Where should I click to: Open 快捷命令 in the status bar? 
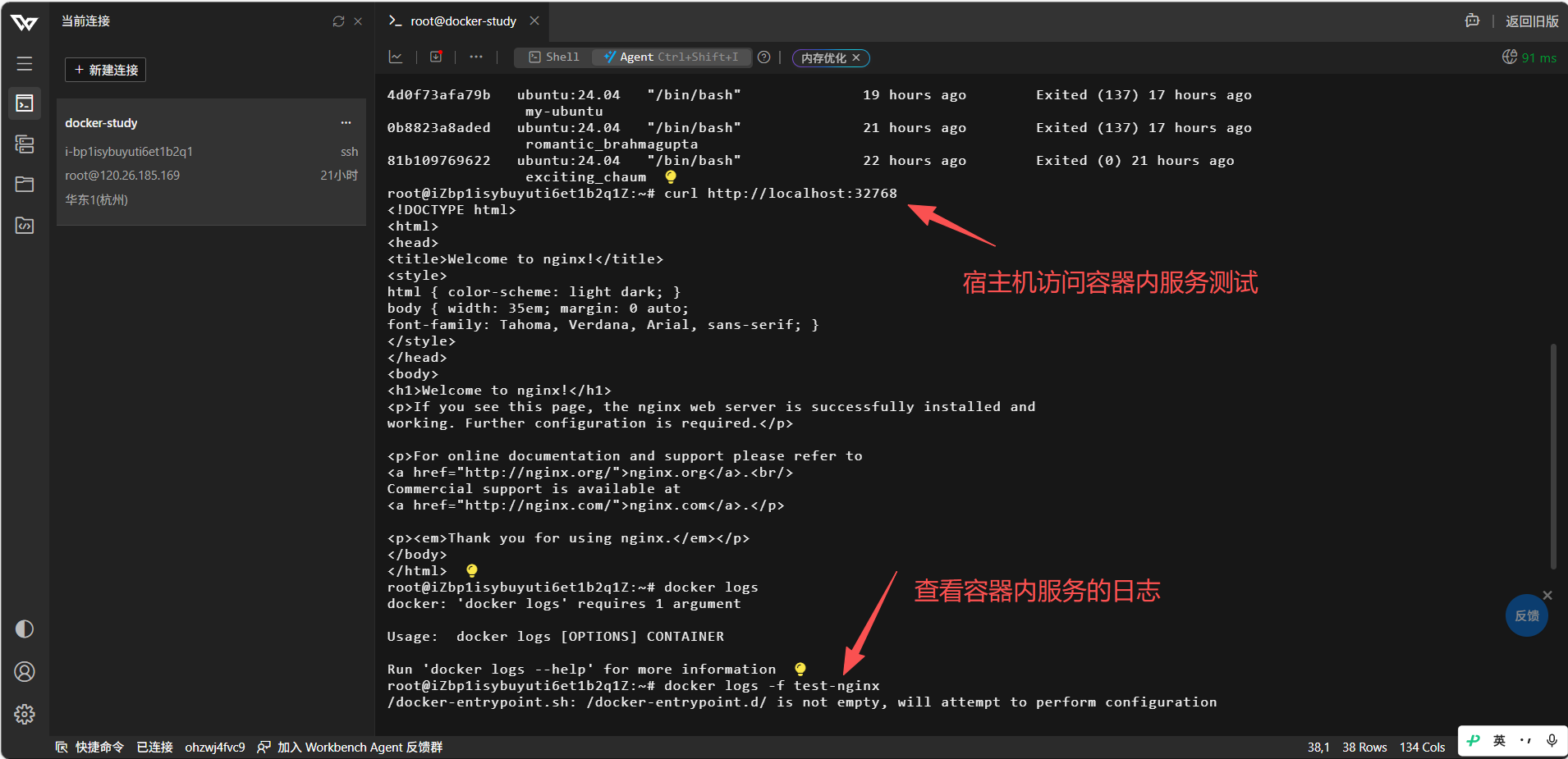(x=90, y=747)
